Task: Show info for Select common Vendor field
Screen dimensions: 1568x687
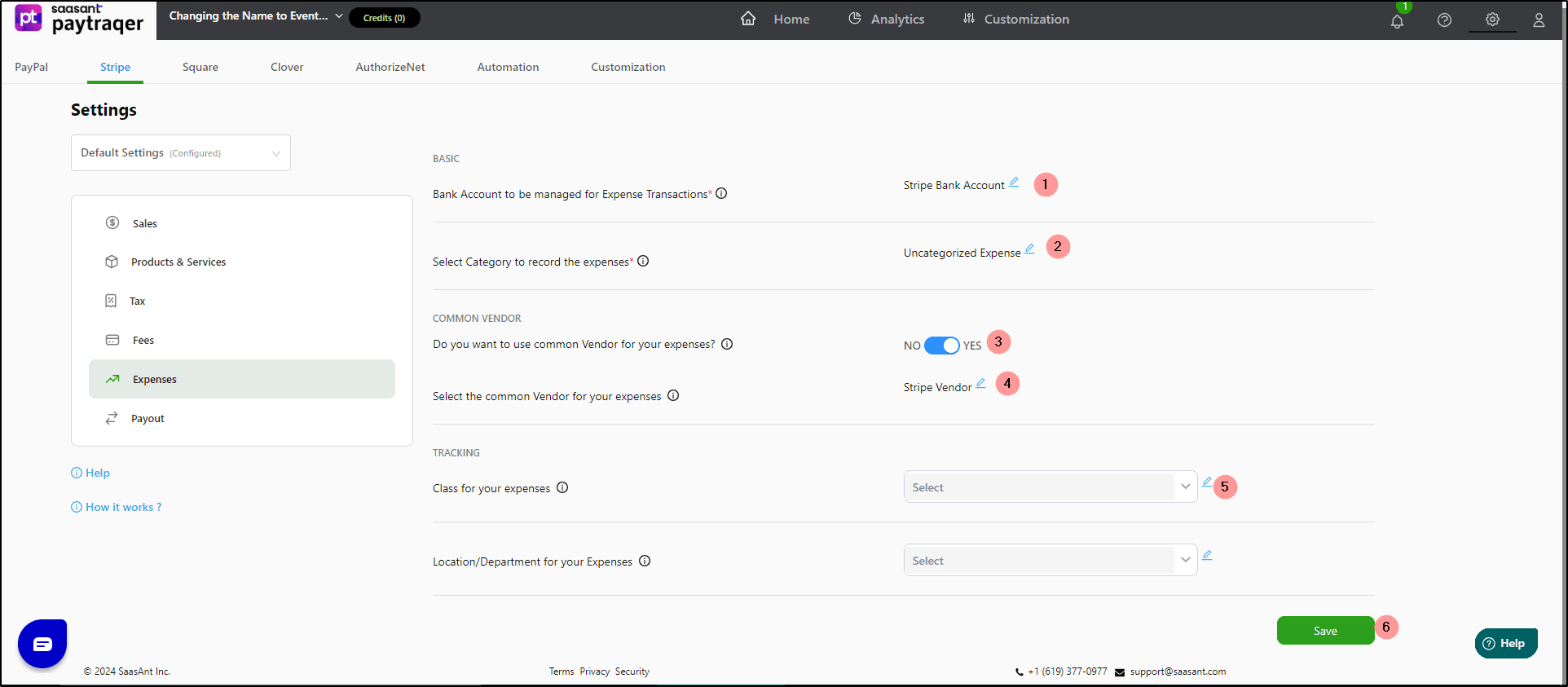Action: 673,396
